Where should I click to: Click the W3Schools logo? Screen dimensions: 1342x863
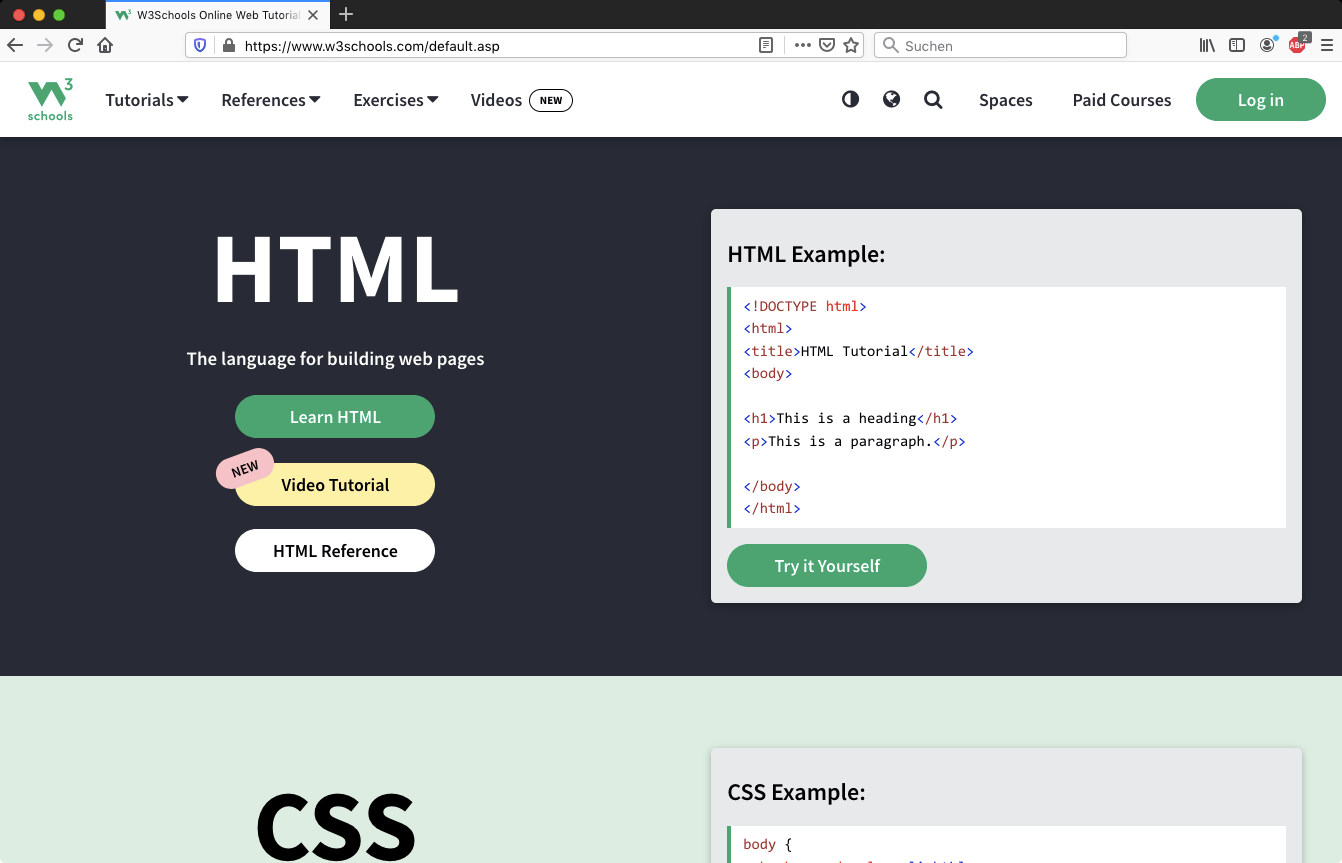[50, 100]
